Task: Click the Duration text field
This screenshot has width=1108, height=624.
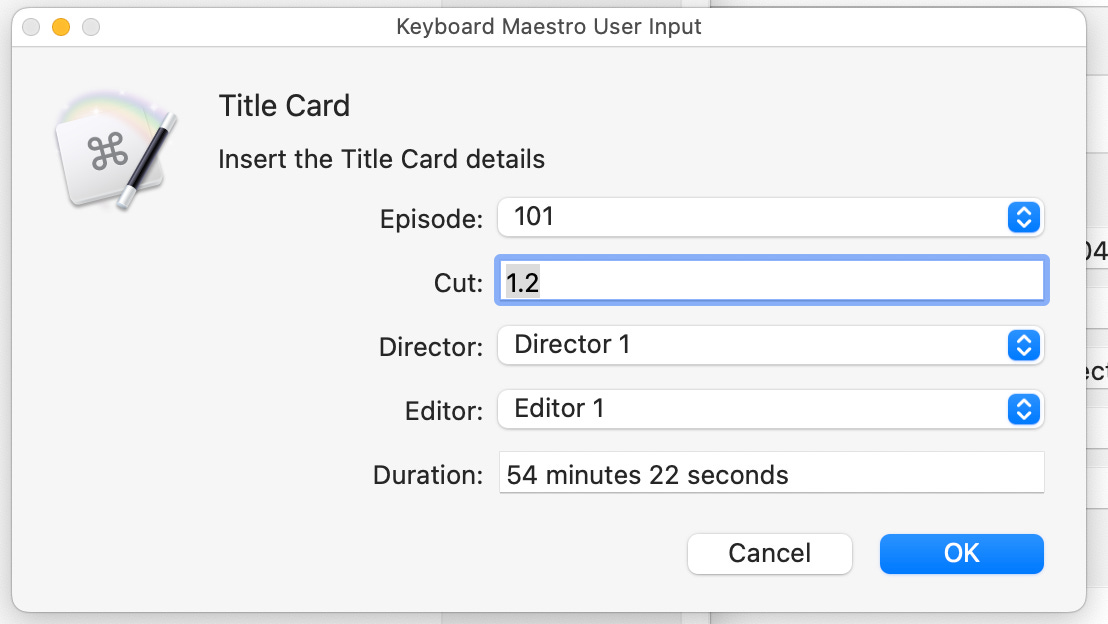Action: pyautogui.click(x=772, y=473)
